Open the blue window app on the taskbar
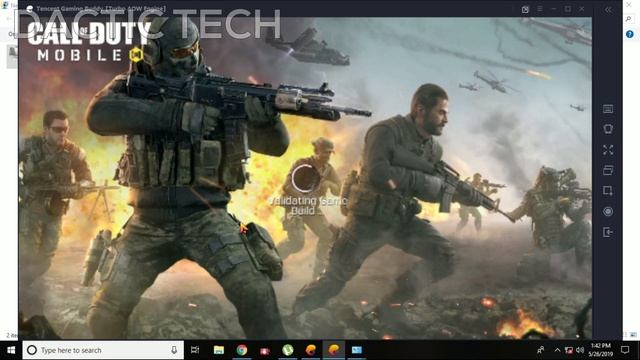 (x=357, y=350)
